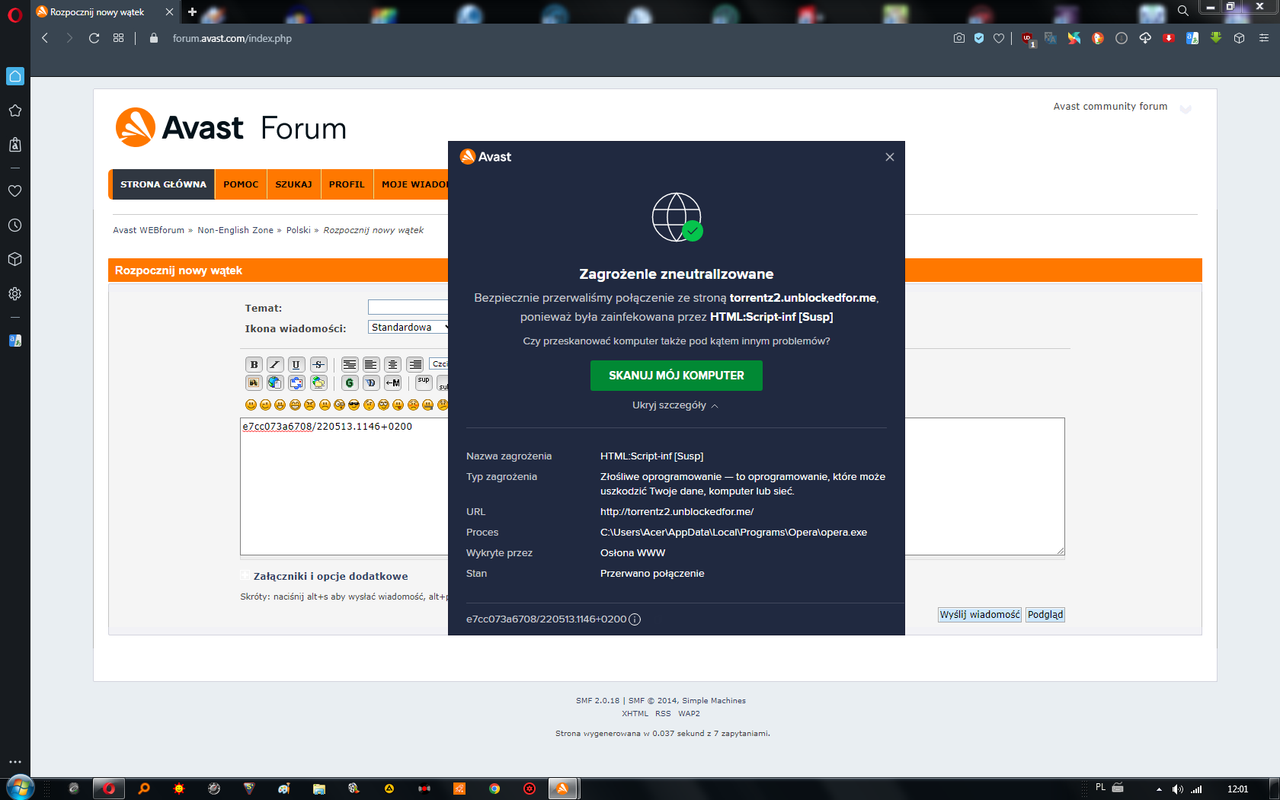
Task: Open Opera sidebar history clock icon
Action: 15,225
